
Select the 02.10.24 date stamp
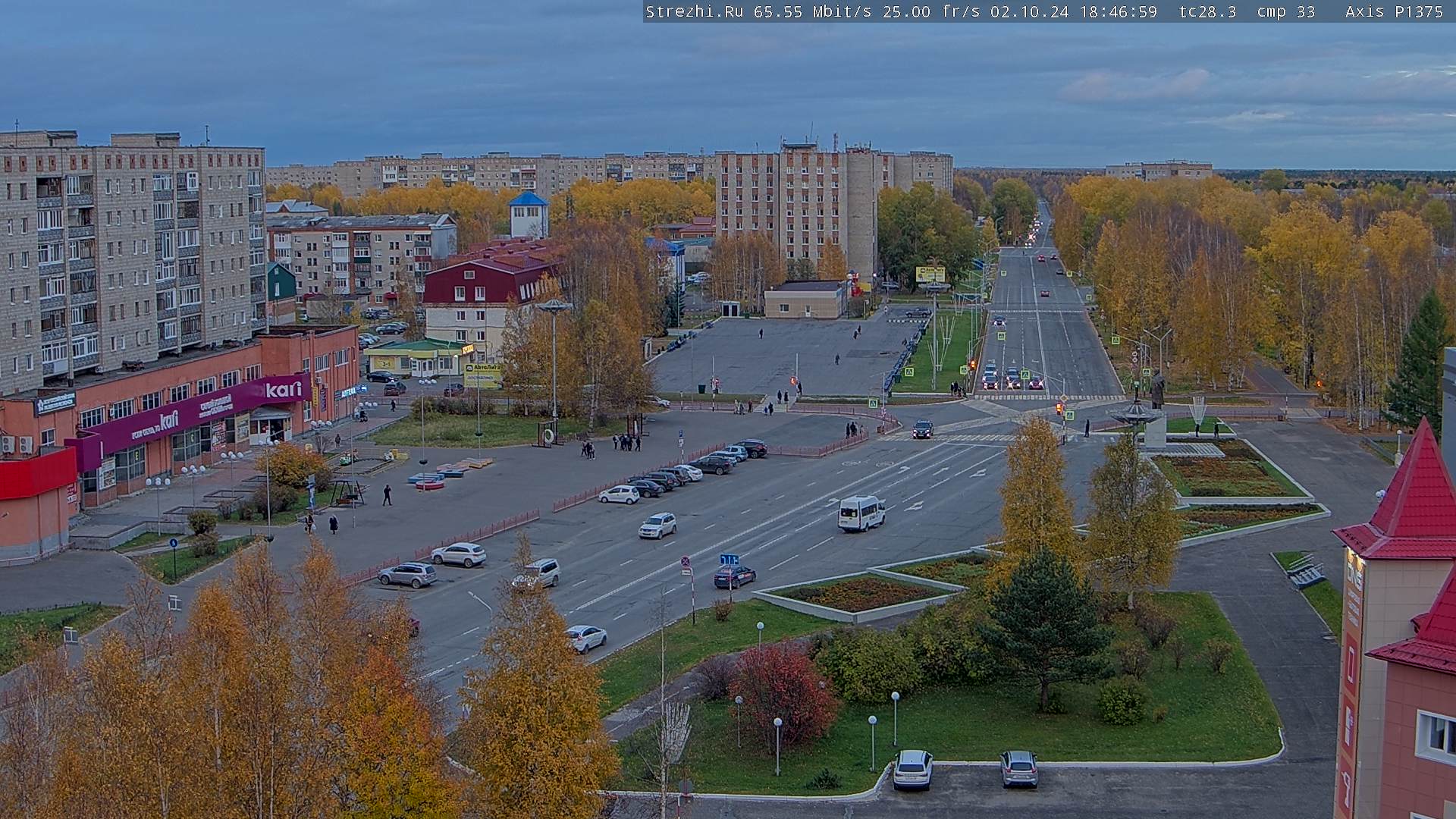[1029, 11]
